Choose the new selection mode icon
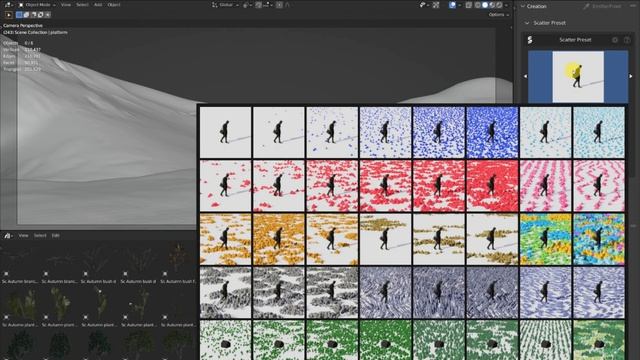Screen dimensions: 640x360 click(x=19, y=15)
